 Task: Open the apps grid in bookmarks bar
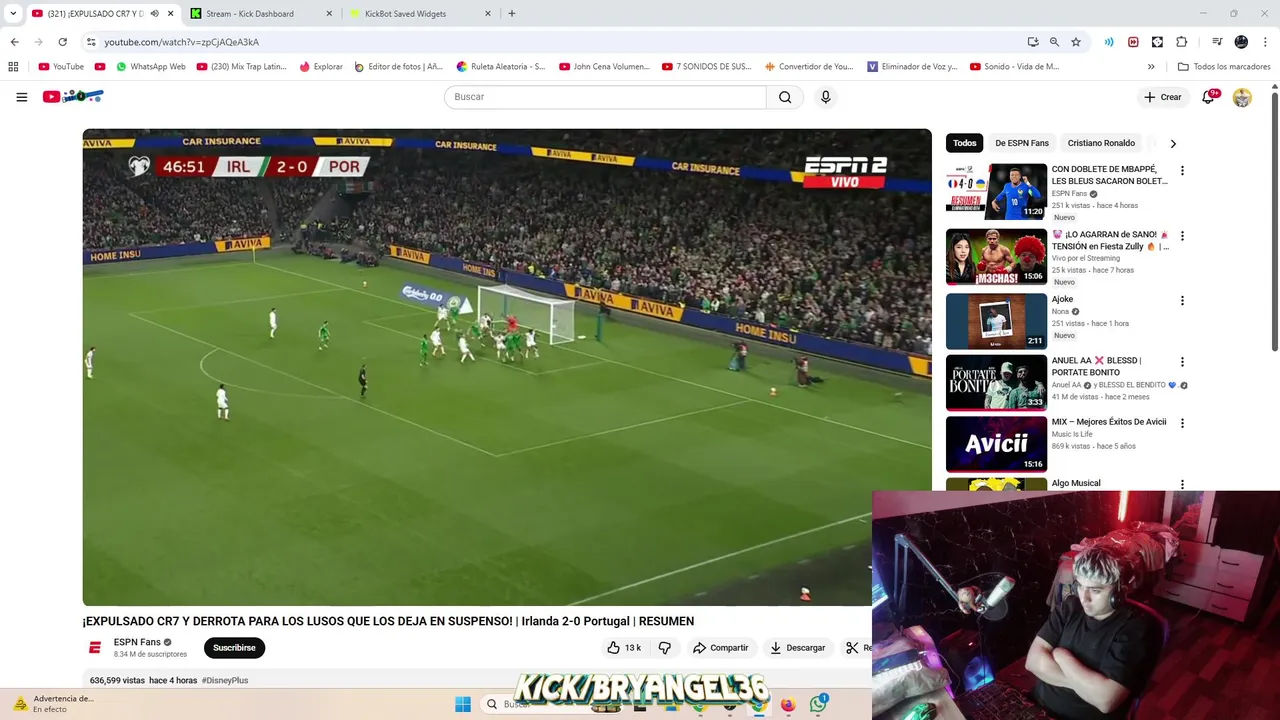13,67
